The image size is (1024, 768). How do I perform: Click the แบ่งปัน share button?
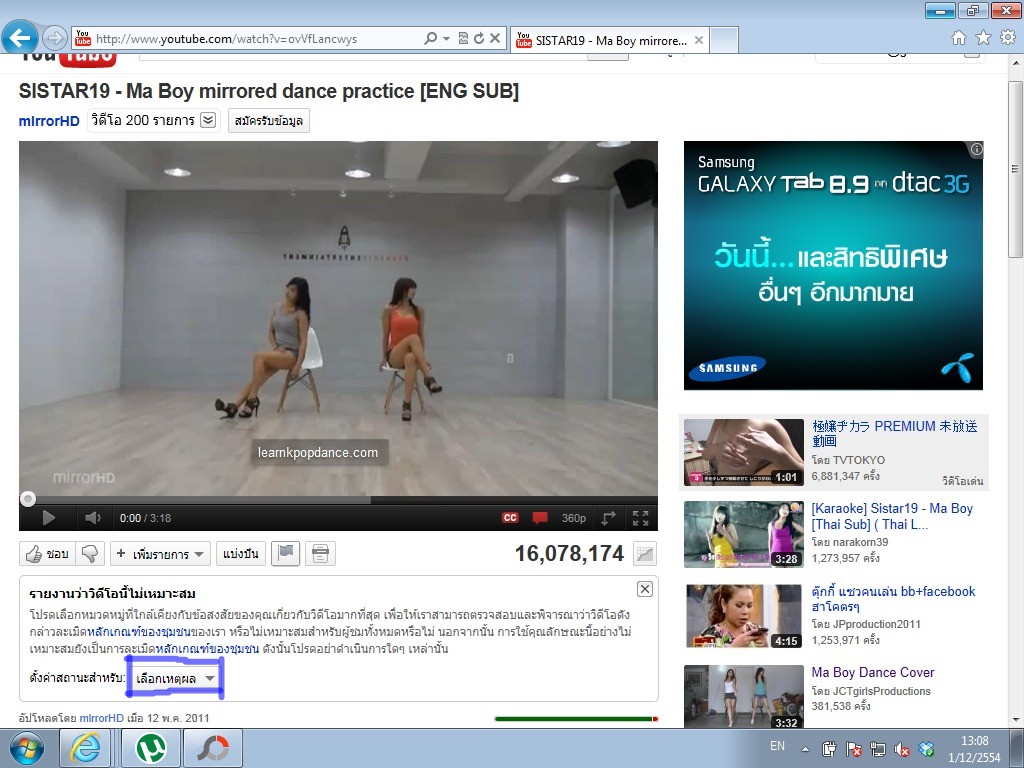click(240, 554)
